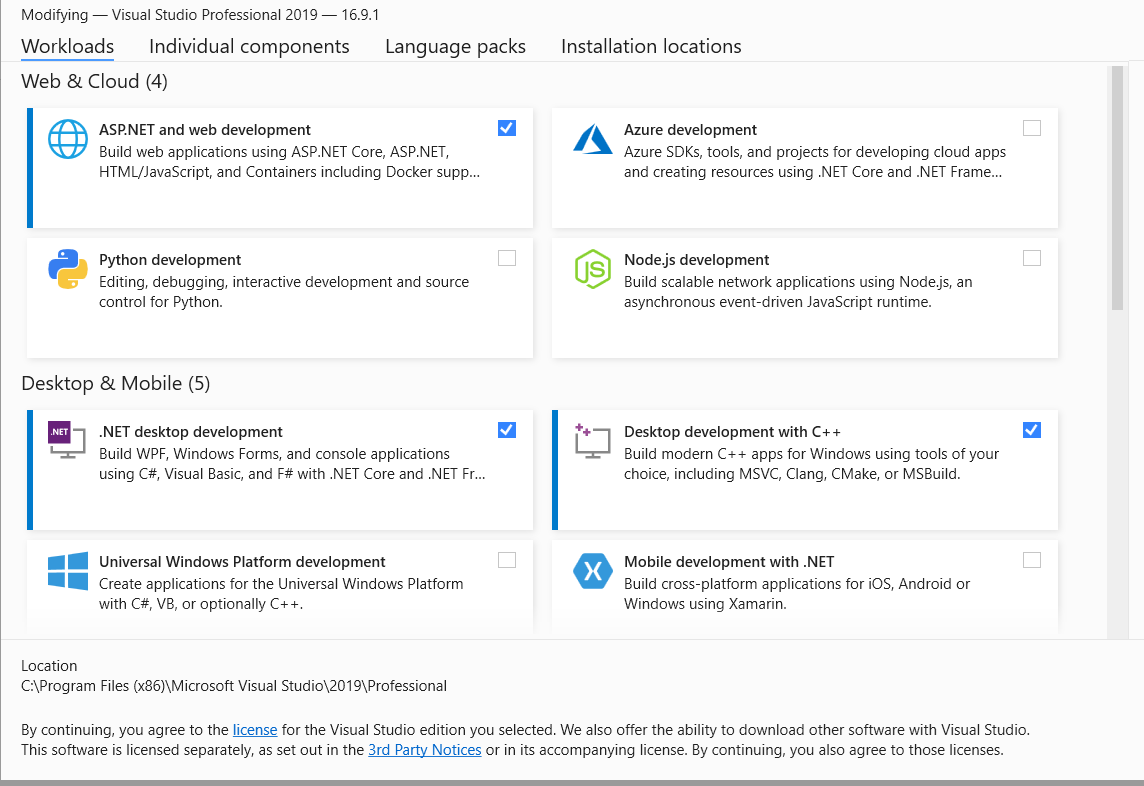Check the Python development workload
The width and height of the screenshot is (1144, 786).
tap(507, 258)
